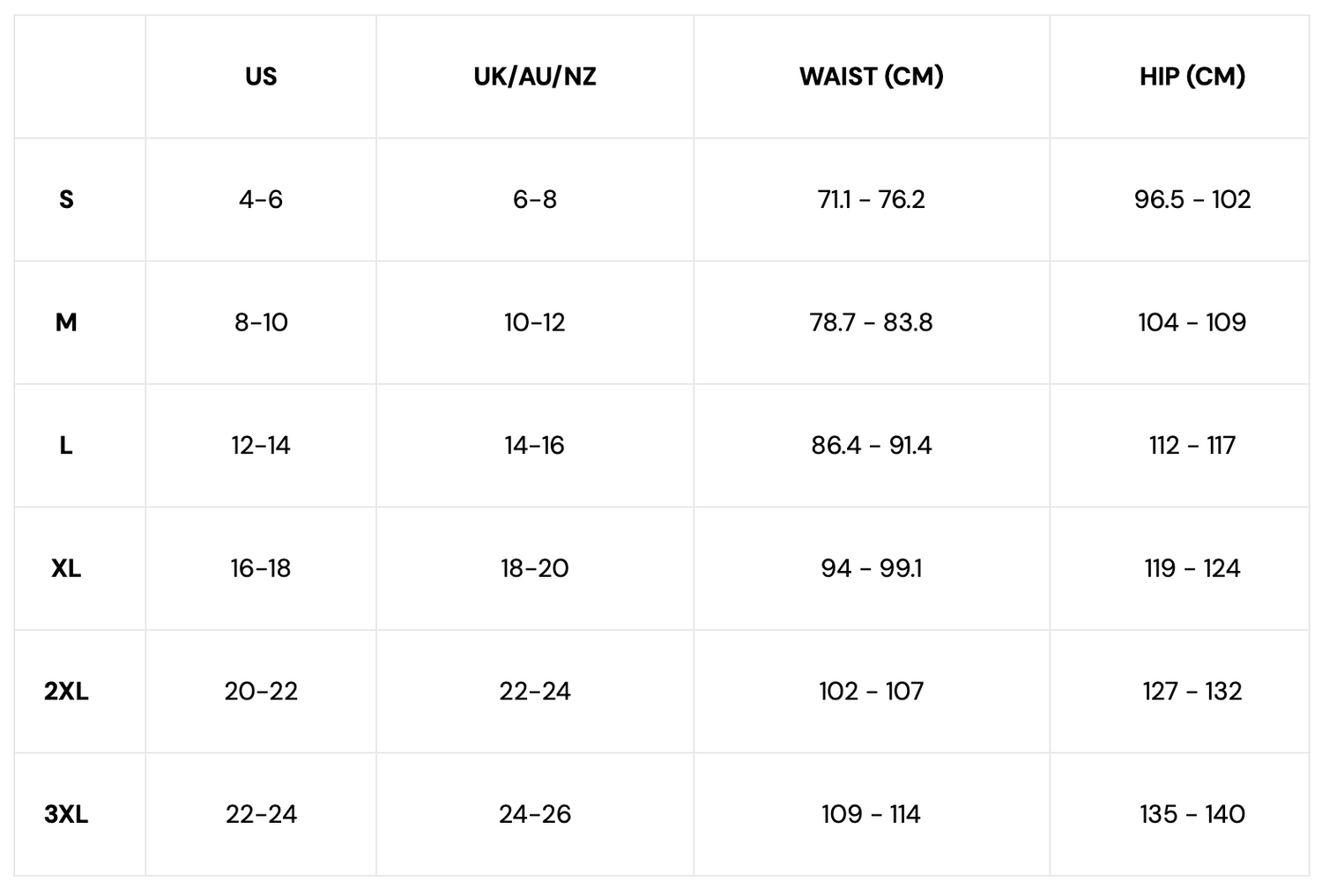Select the M size row label

[66, 322]
